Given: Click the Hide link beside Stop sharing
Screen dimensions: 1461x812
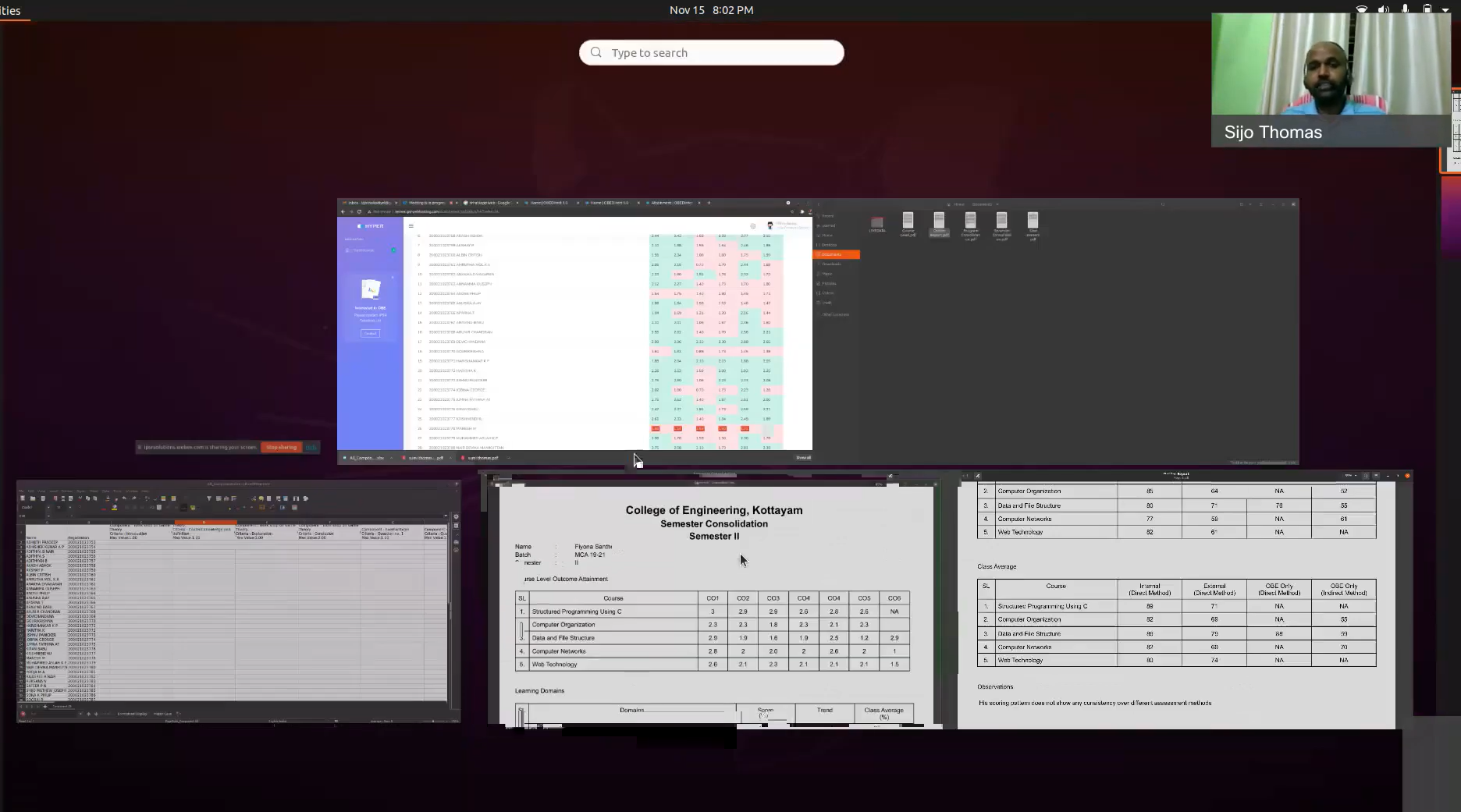Looking at the screenshot, I should pyautogui.click(x=311, y=447).
